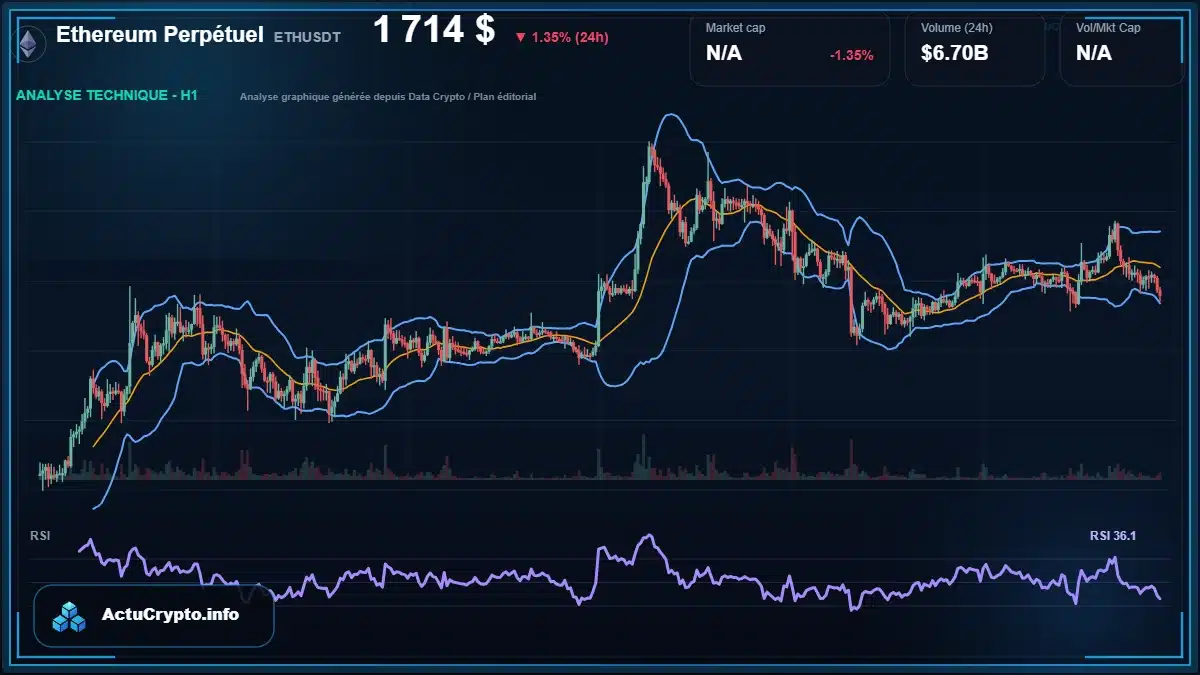Select the Ethereum Perpétuel title

coord(160,35)
